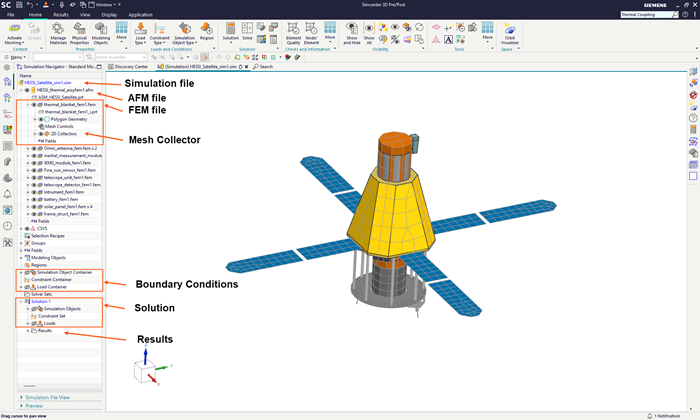Switch to the View ribbon tab
The width and height of the screenshot is (700, 420).
[85, 15]
